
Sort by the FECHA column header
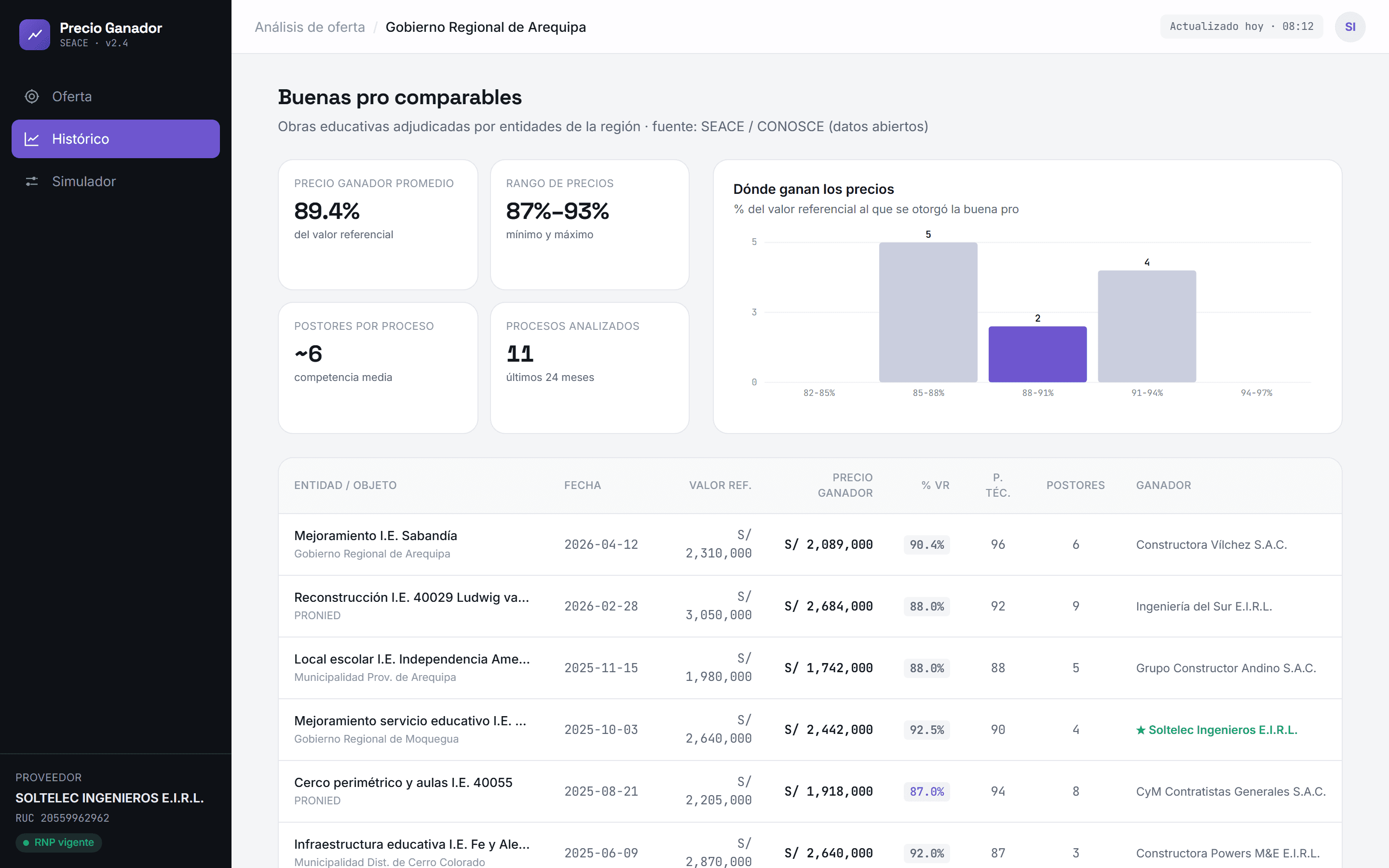pyautogui.click(x=583, y=485)
